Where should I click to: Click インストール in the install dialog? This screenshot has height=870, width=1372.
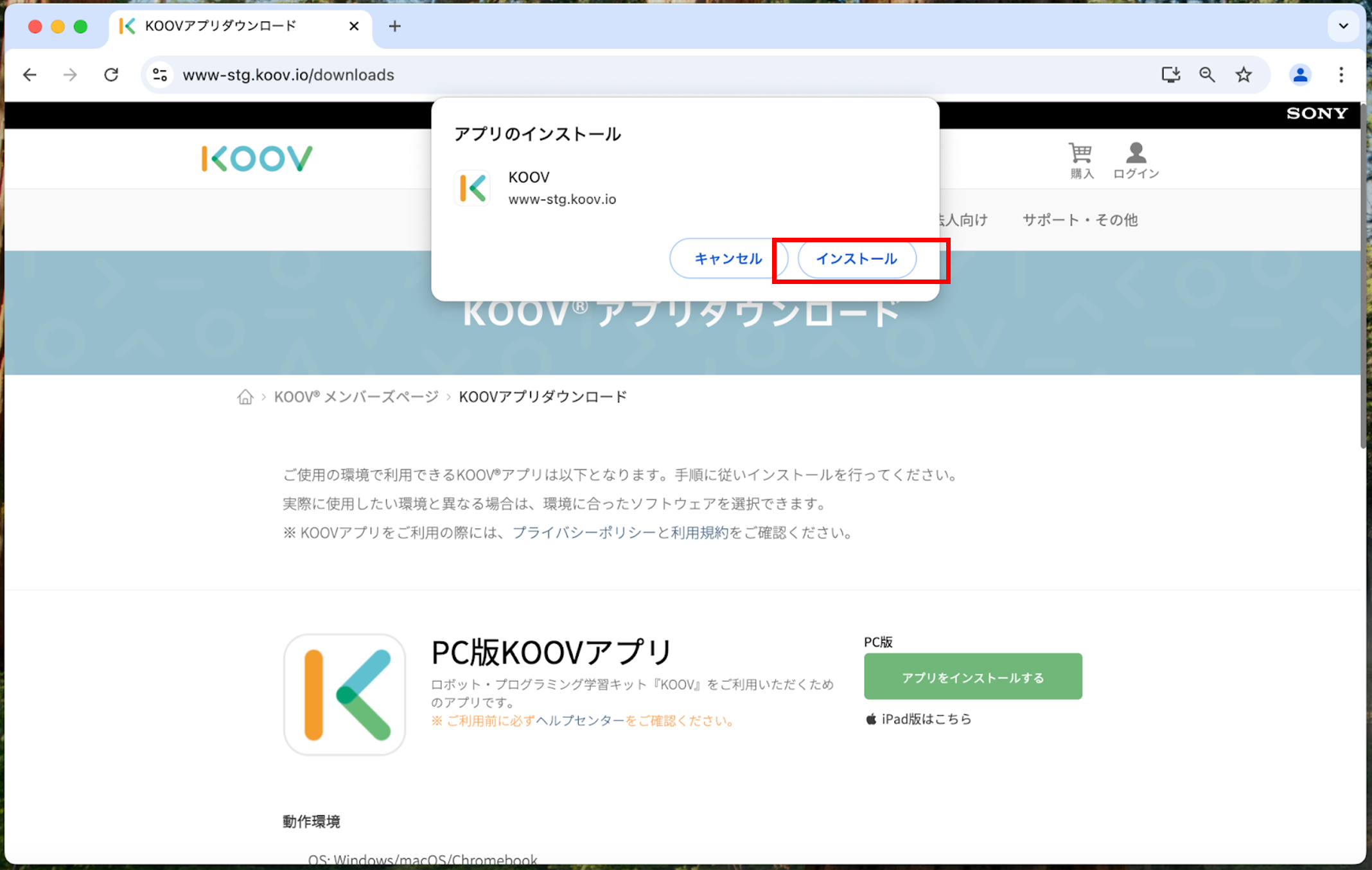tap(857, 258)
